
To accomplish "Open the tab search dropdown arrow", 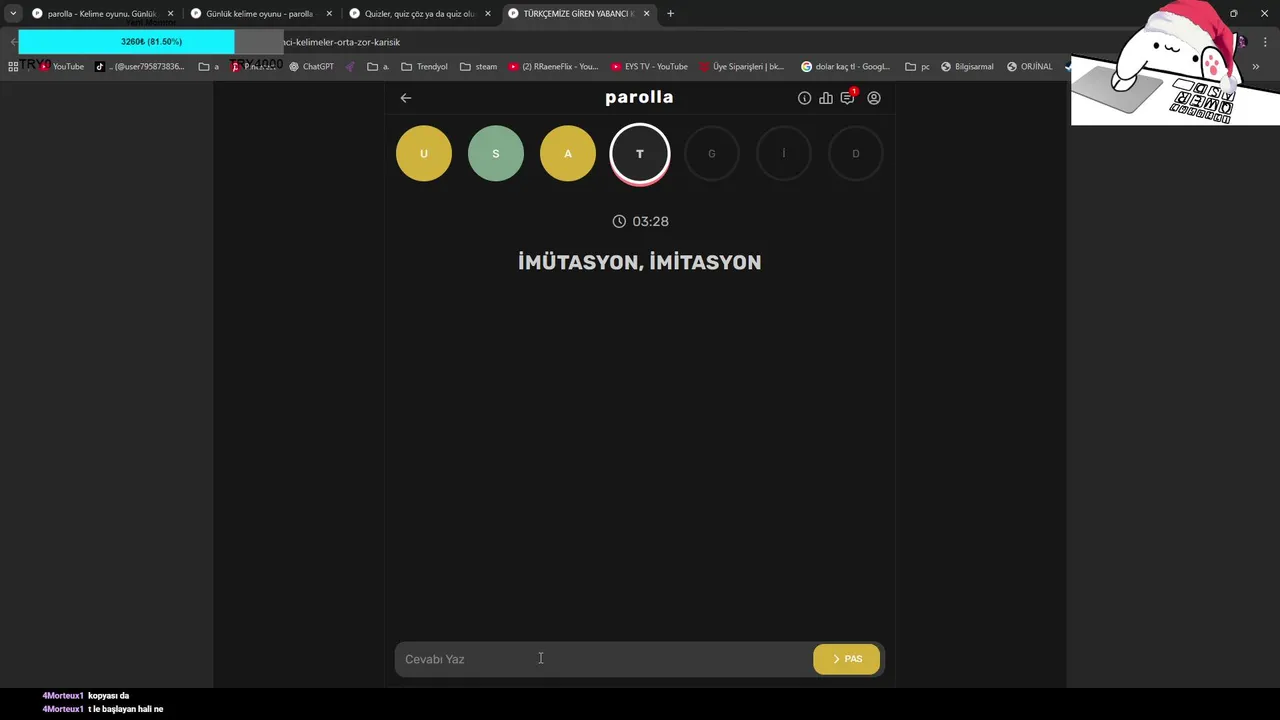I will [x=13, y=13].
